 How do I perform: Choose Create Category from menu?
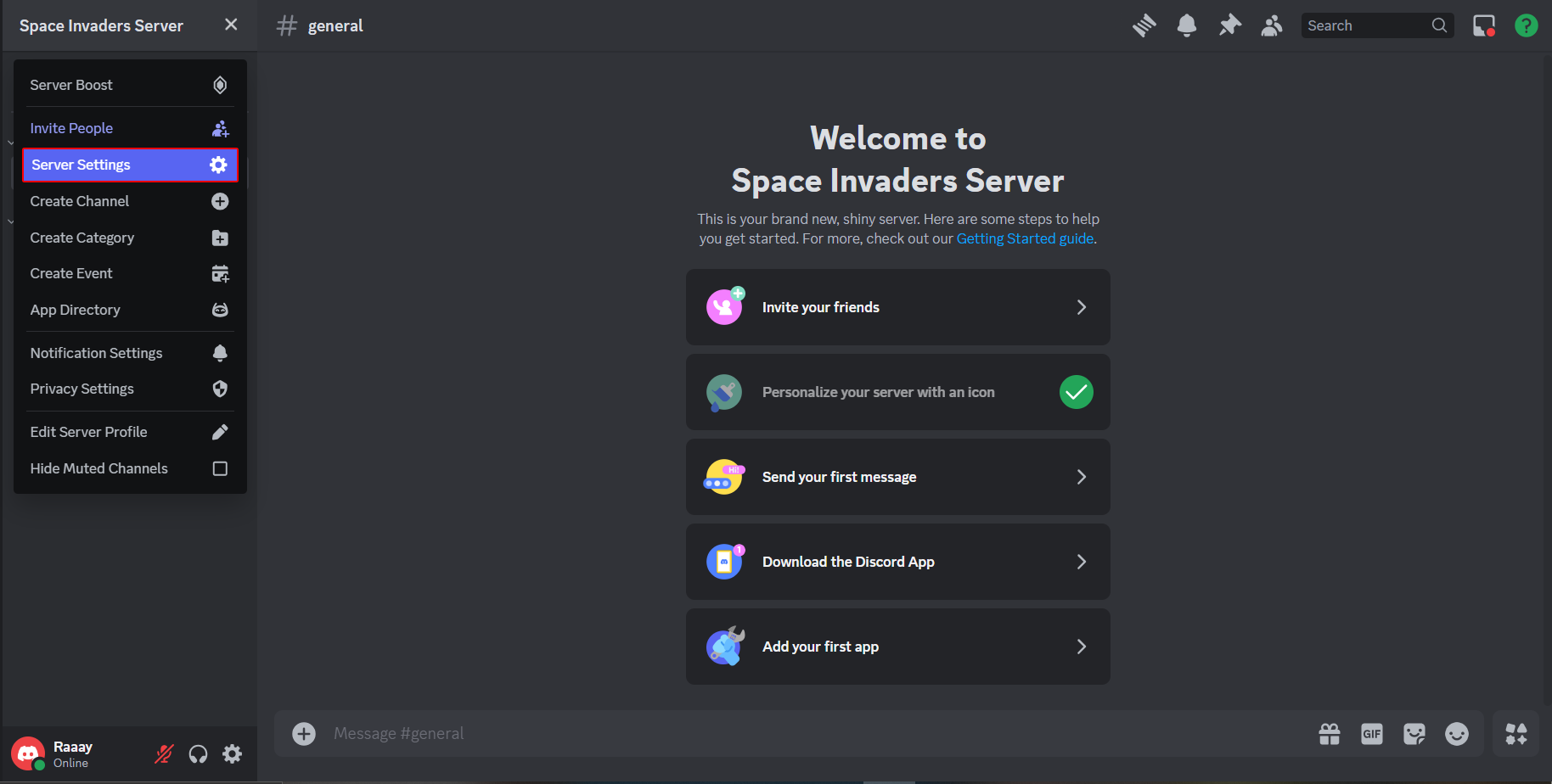pyautogui.click(x=130, y=238)
